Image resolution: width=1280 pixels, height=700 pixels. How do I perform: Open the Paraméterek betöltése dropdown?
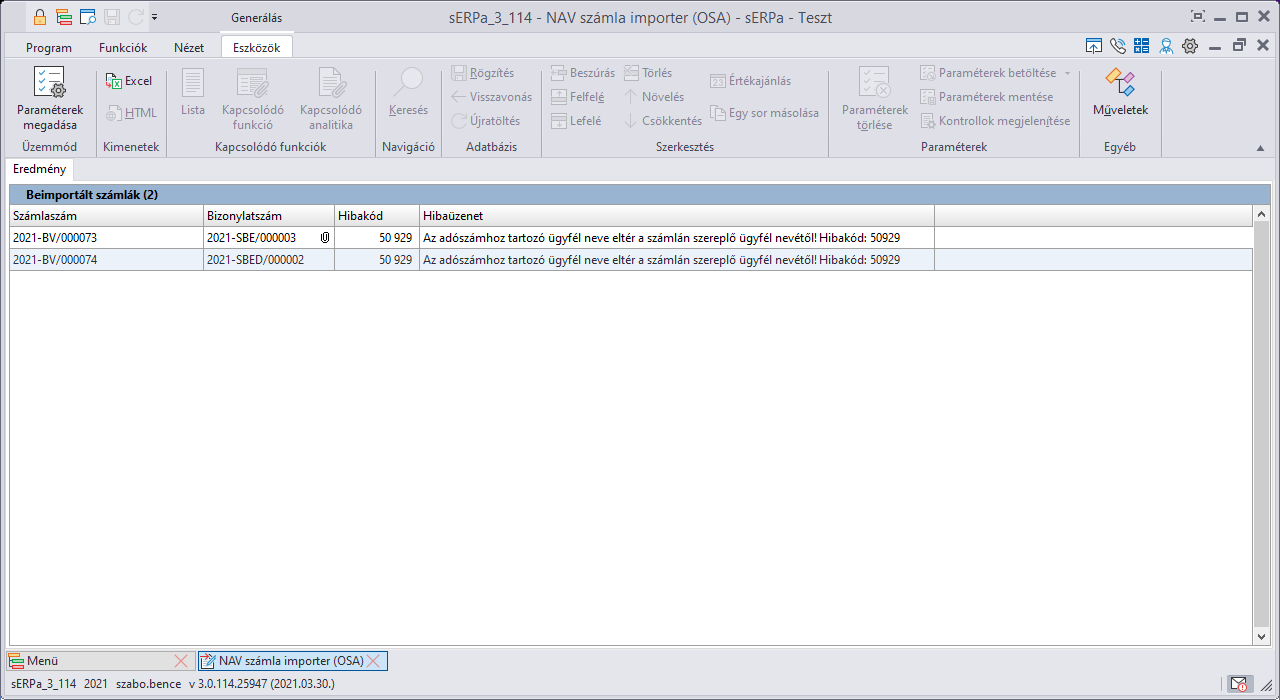click(x=994, y=73)
